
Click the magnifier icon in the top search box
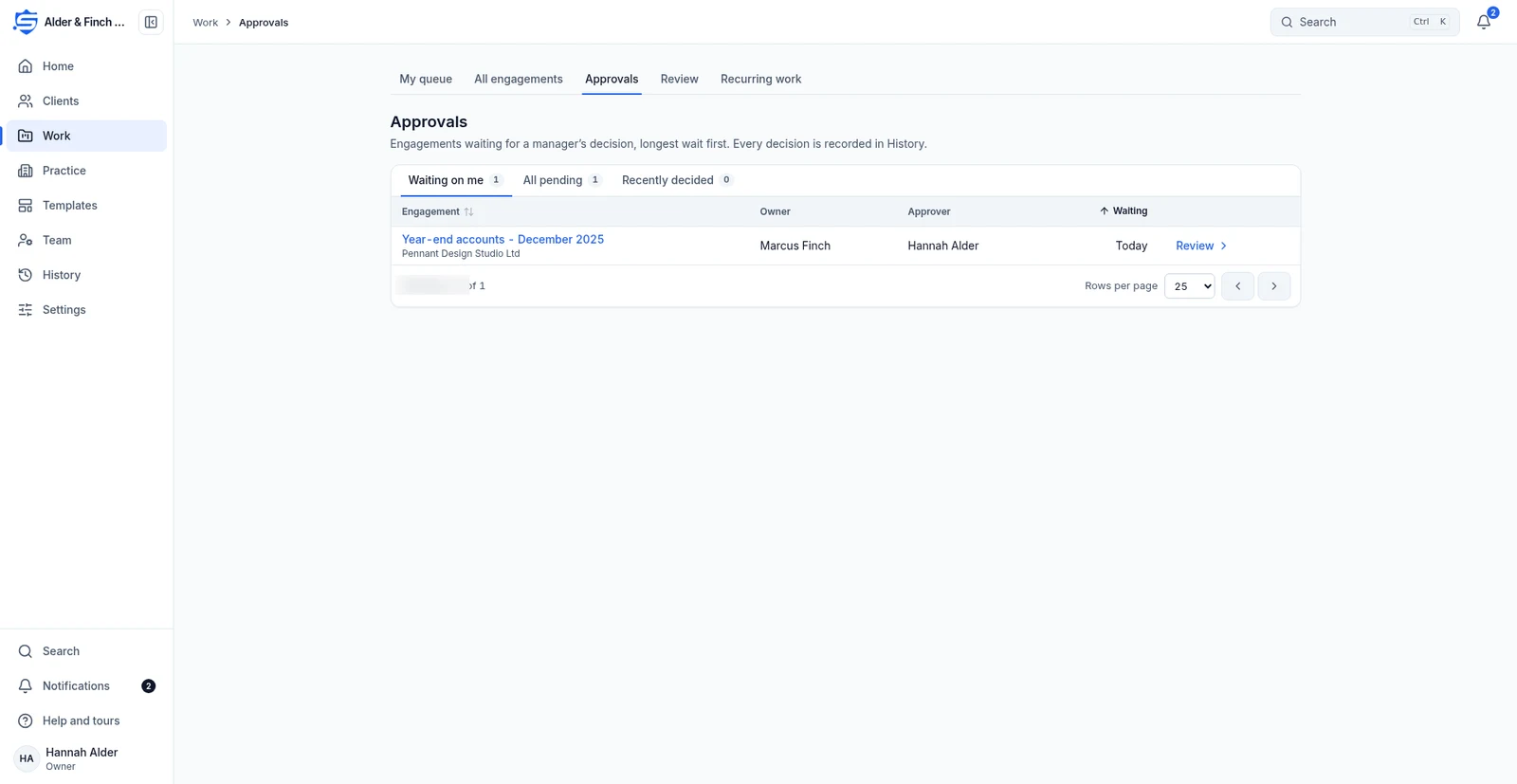[x=1287, y=22]
